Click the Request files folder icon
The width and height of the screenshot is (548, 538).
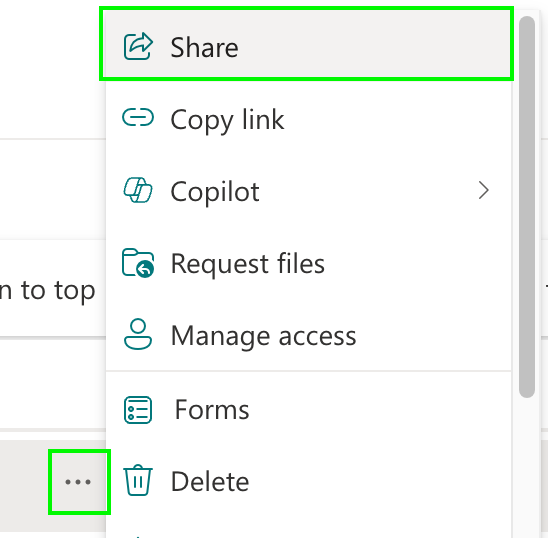click(138, 263)
